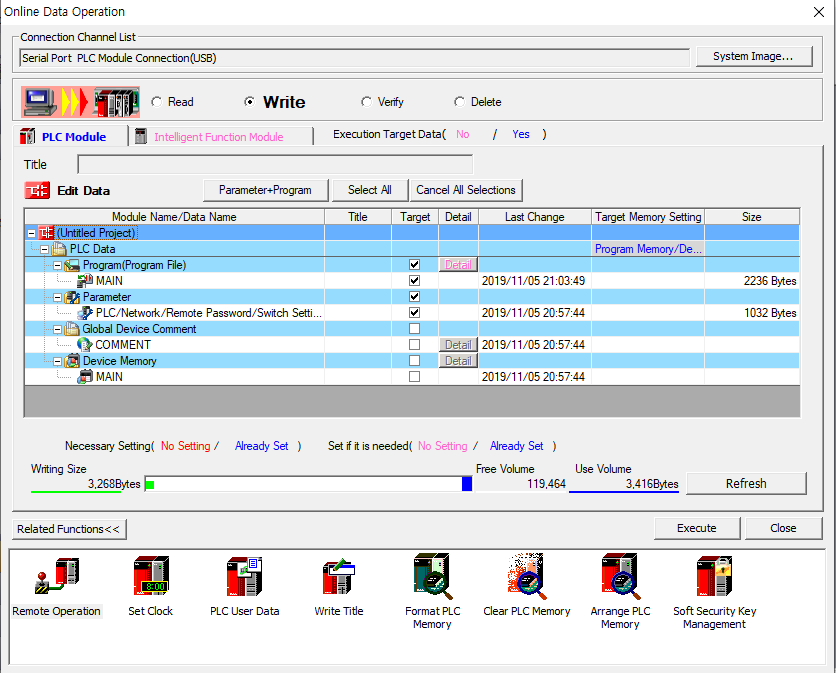836x673 pixels.
Task: Open Detail for Device Memory row
Action: (458, 360)
